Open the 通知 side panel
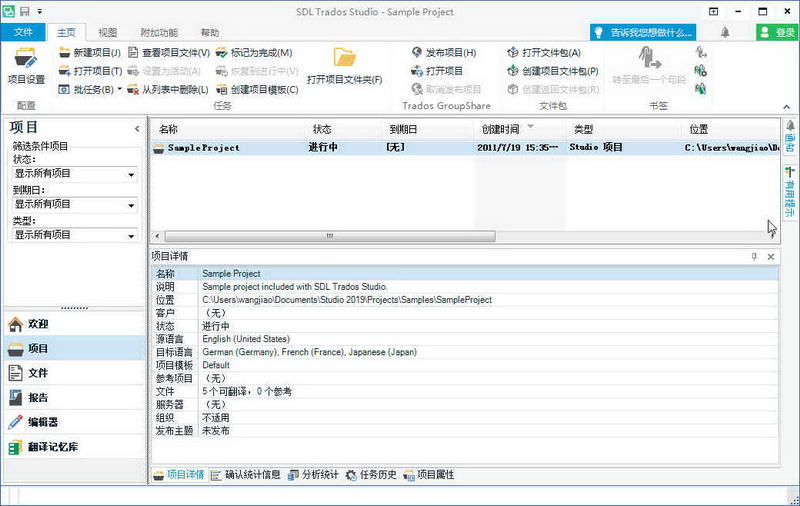 (790, 137)
